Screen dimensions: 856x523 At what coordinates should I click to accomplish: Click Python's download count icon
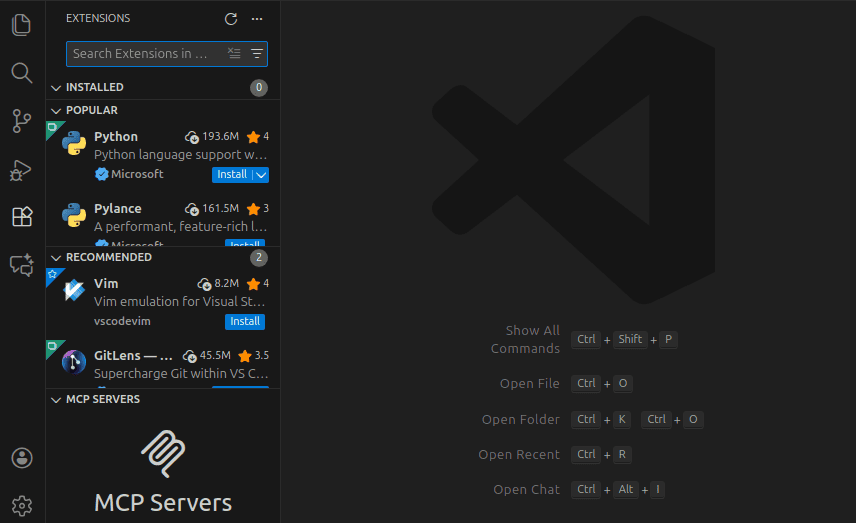click(x=192, y=137)
